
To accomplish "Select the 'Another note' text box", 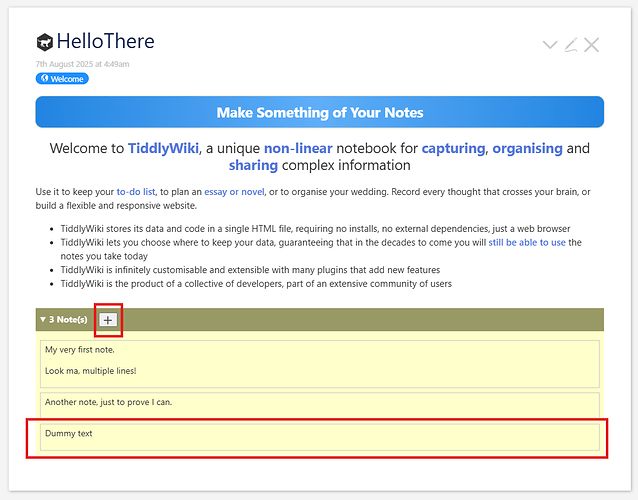I will click(x=319, y=403).
